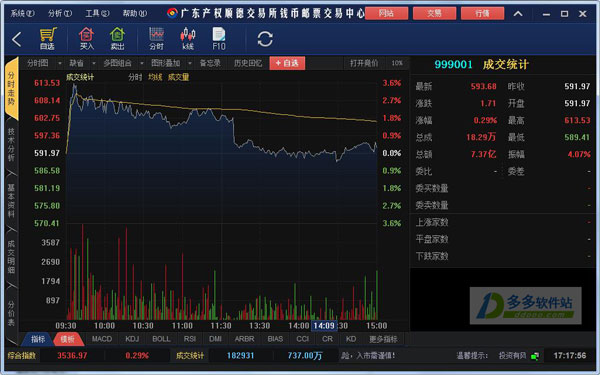Viewport: 600px width, 375px height.
Task: Open the 自选 shopping cart icon
Action: 47,38
